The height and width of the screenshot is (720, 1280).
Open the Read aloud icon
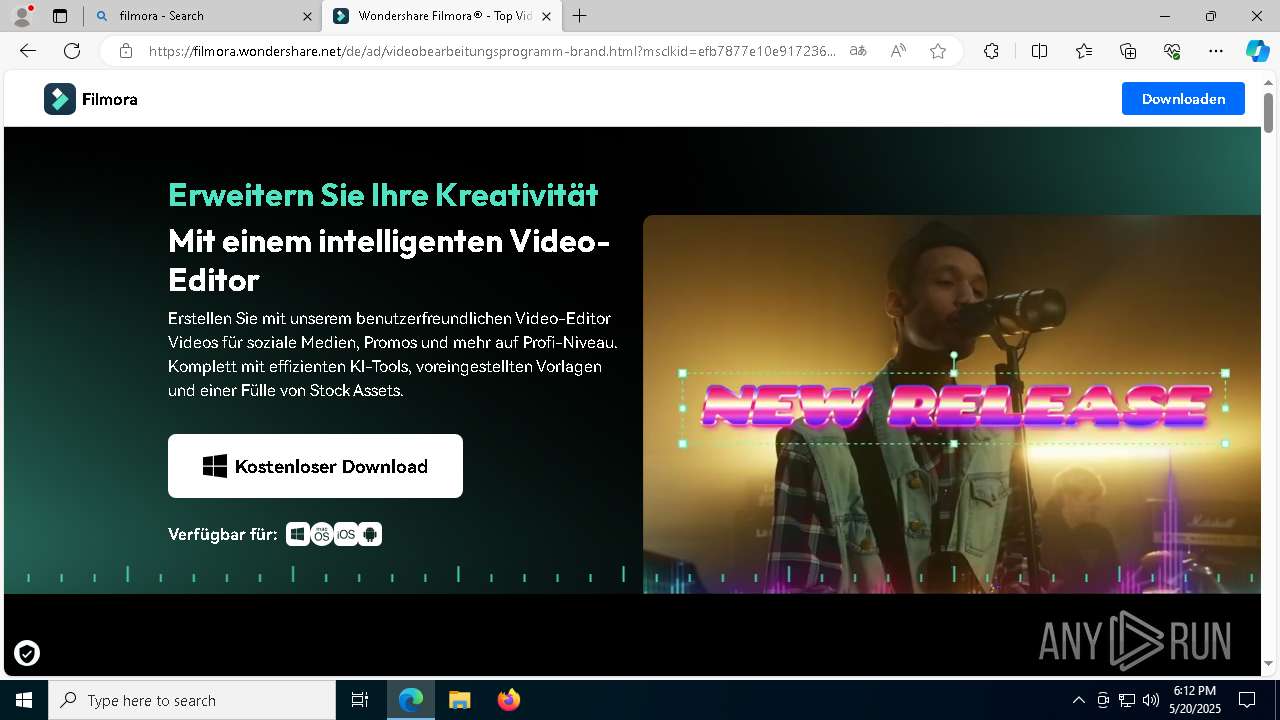tap(898, 51)
